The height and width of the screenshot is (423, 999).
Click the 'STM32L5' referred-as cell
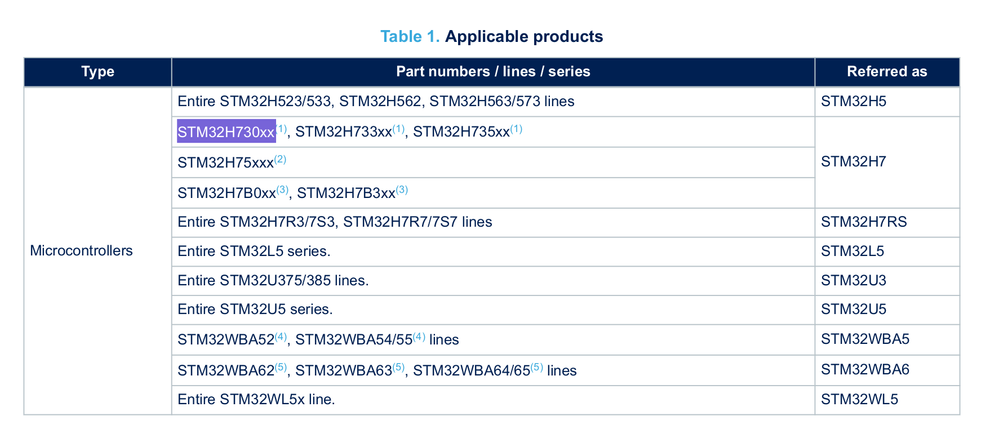pyautogui.click(x=887, y=252)
